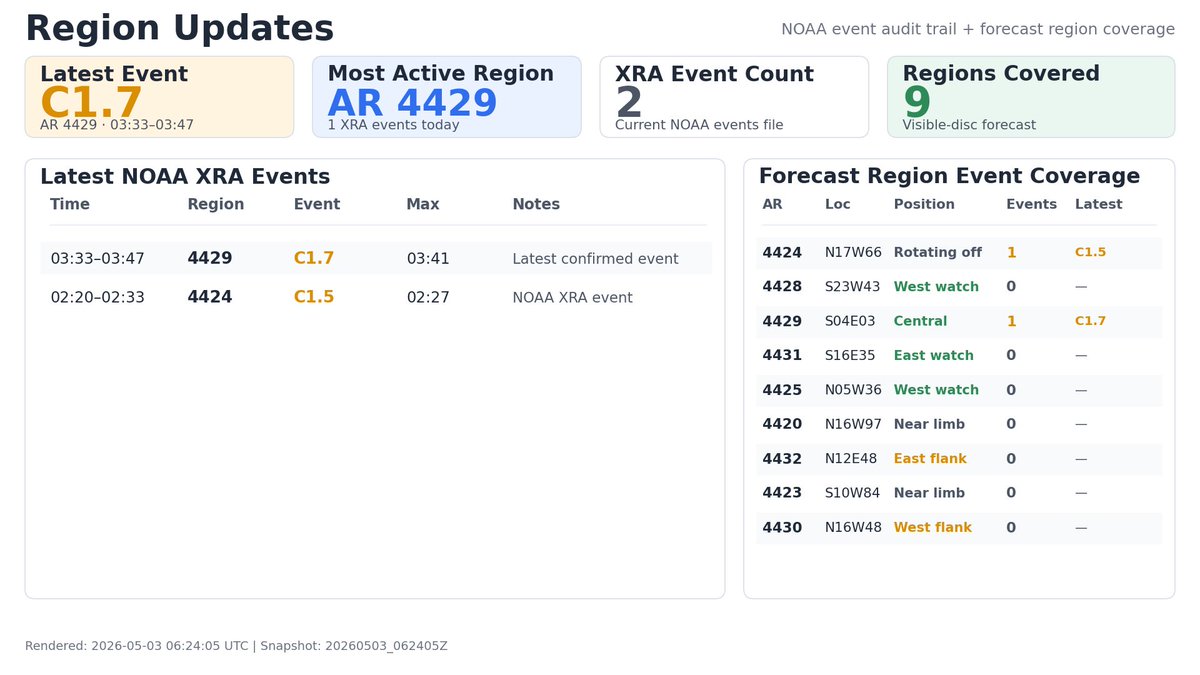This screenshot has width=1200, height=675.
Task: Click the Rendered snapshot timestamp footer
Action: 236,646
